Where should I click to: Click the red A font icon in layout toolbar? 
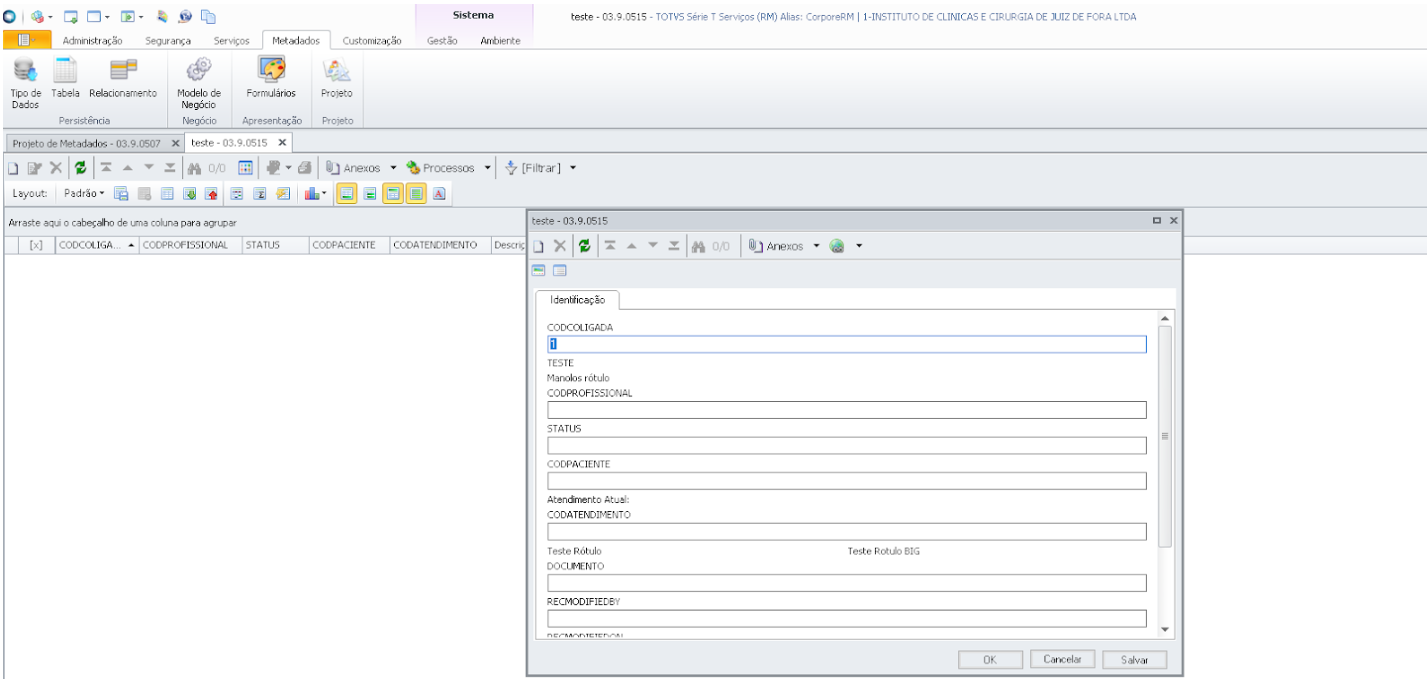439,192
